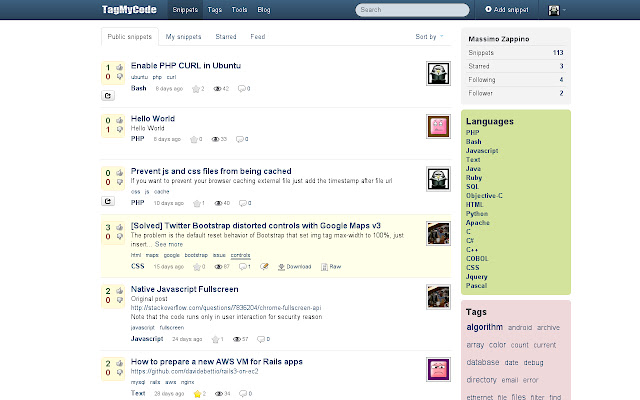This screenshot has height=400, width=640.
Task: Downvote the Hello World snippet
Action: (120, 129)
